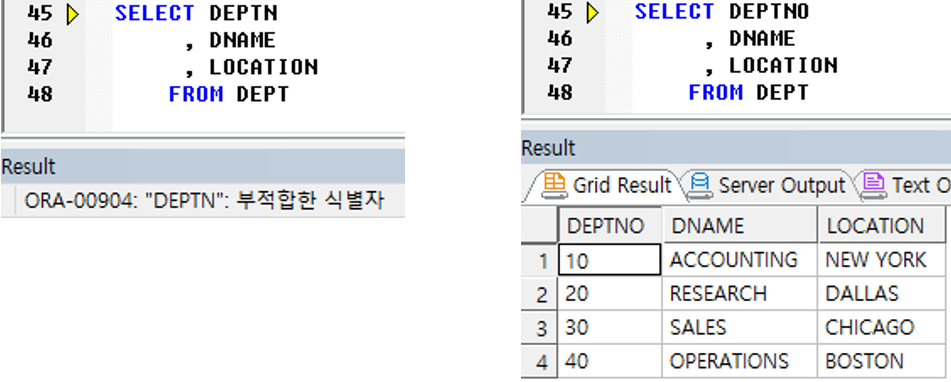Screen dimensions: 951x382
Task: Select the cell containing 20
Action: coord(610,294)
